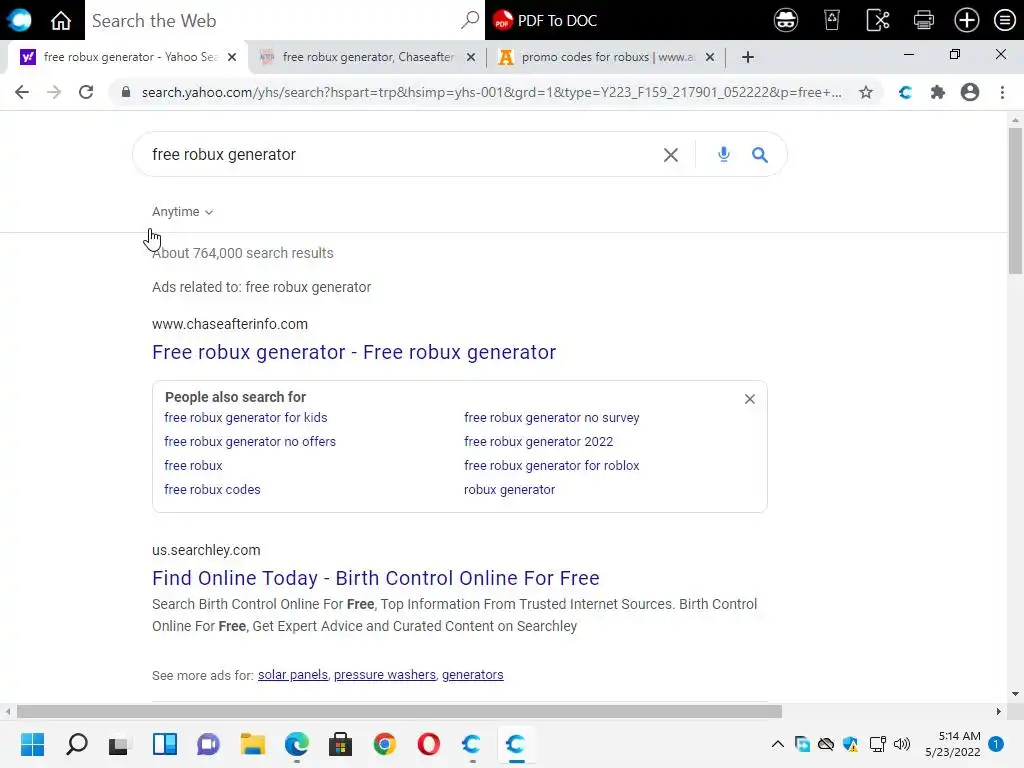
Task: Open the extensions puzzle icon
Action: tap(938, 92)
